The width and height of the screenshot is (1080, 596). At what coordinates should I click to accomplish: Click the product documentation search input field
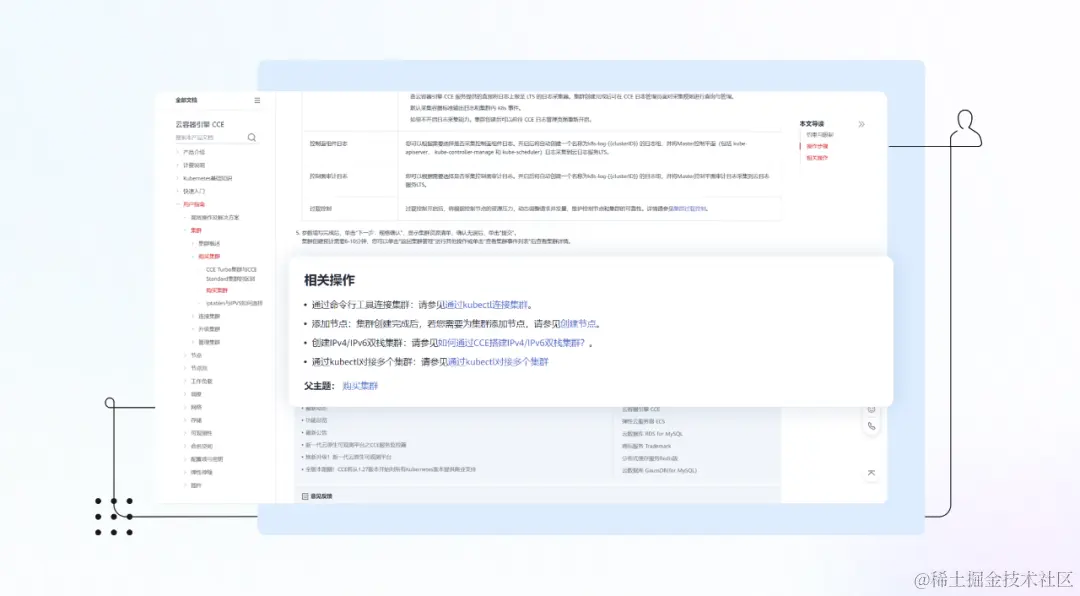click(x=205, y=137)
